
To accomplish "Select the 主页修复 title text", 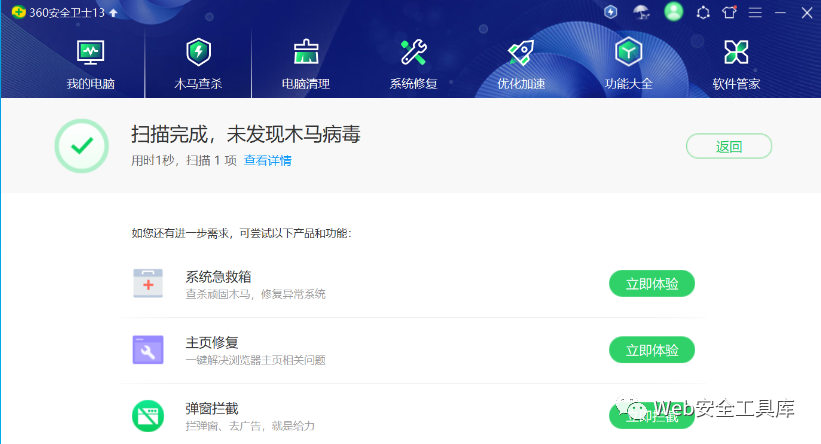I will click(x=212, y=342).
